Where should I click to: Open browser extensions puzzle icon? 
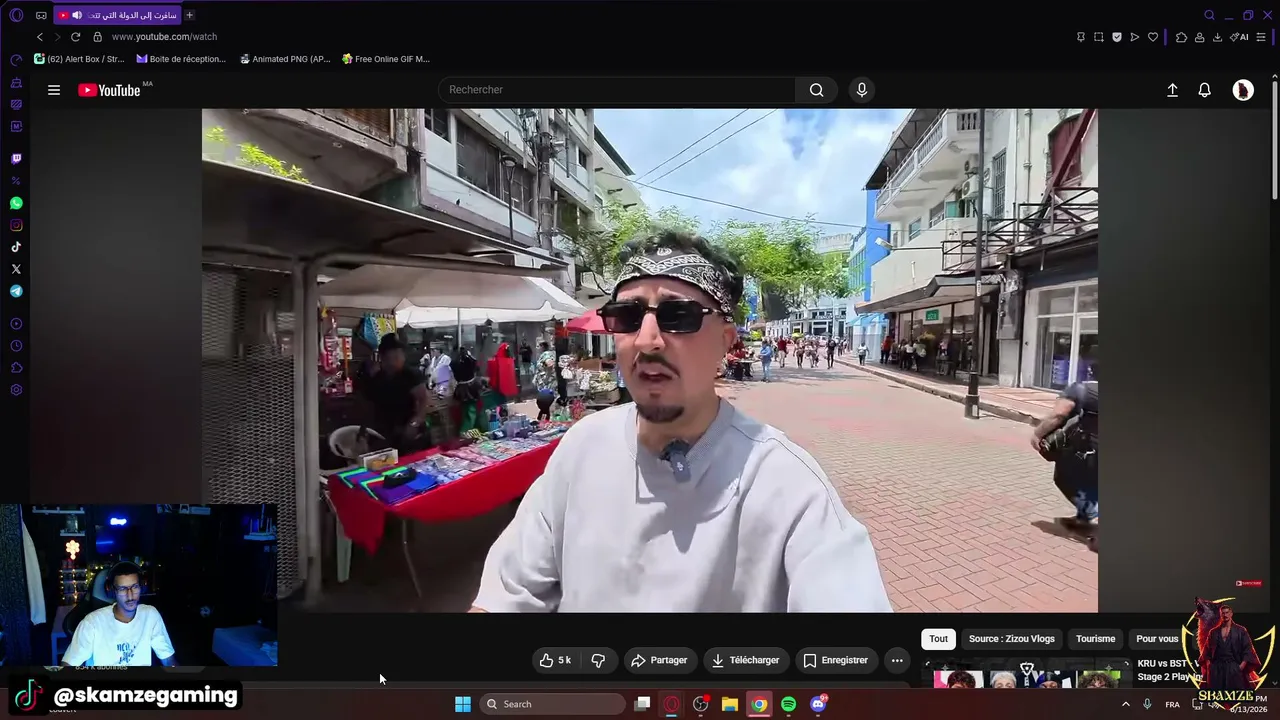1181,37
